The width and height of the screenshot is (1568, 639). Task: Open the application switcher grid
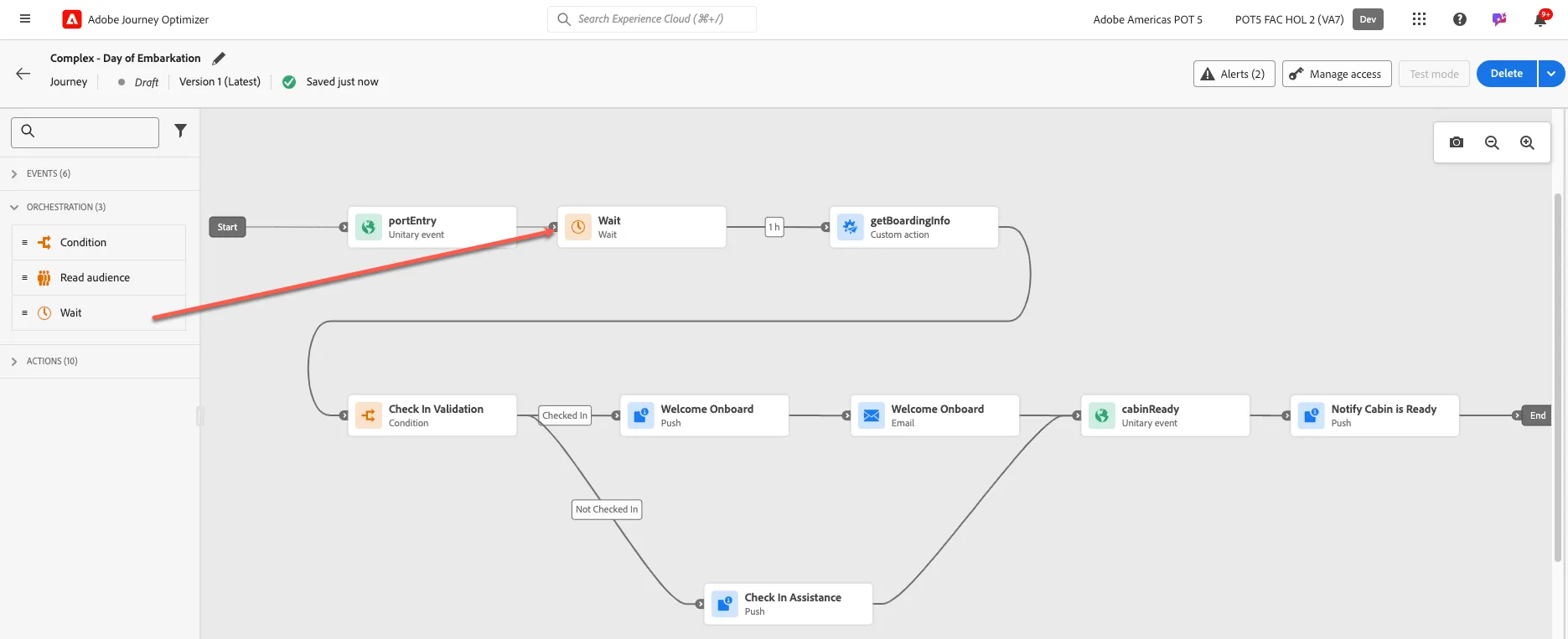1419,19
